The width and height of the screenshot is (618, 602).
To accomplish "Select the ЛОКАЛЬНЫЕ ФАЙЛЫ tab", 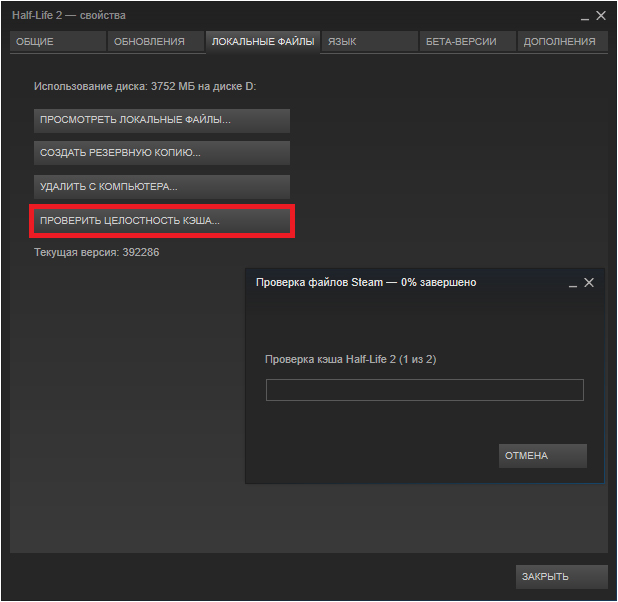I will [x=263, y=41].
